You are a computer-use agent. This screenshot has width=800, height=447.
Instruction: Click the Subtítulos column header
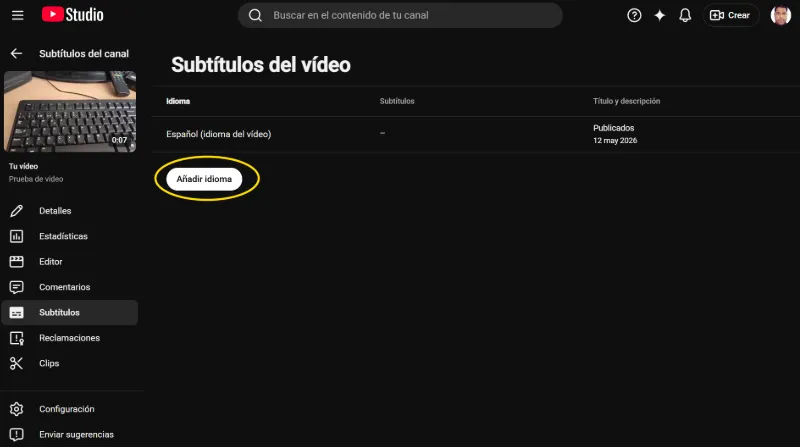[x=397, y=101]
